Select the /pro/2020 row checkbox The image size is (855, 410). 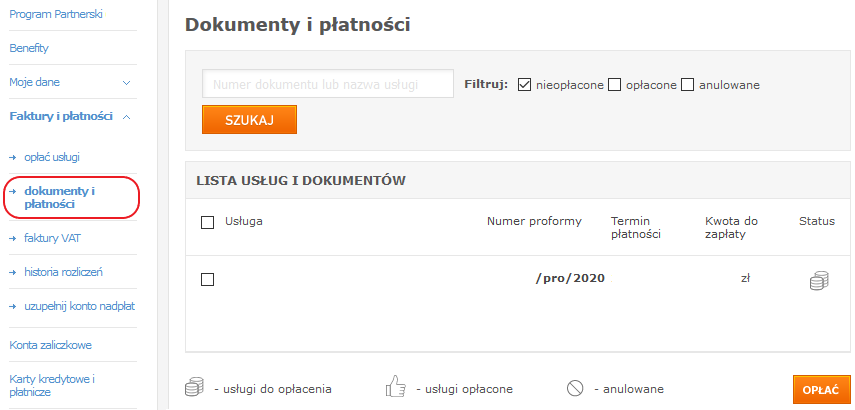207,280
